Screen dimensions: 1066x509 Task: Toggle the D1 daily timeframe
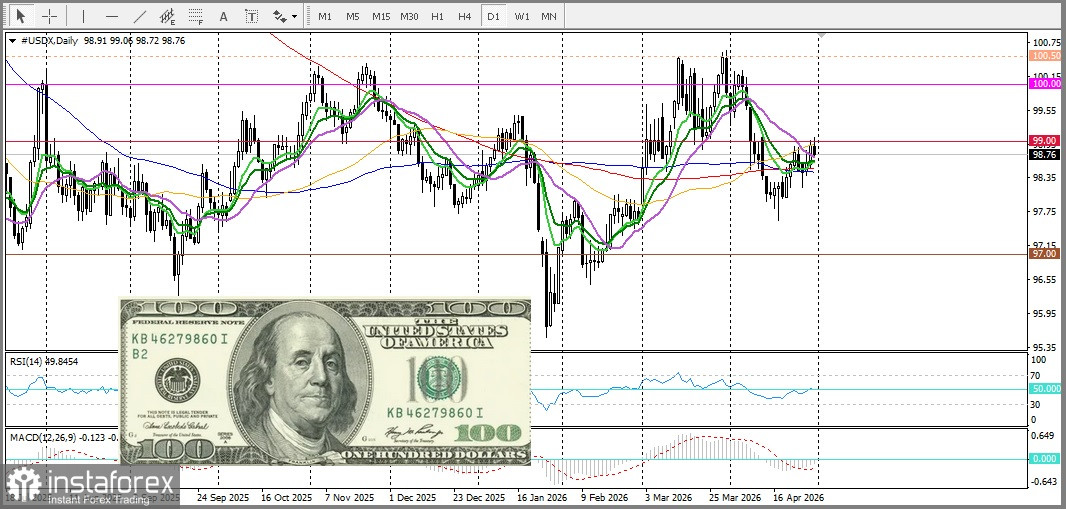coord(493,15)
